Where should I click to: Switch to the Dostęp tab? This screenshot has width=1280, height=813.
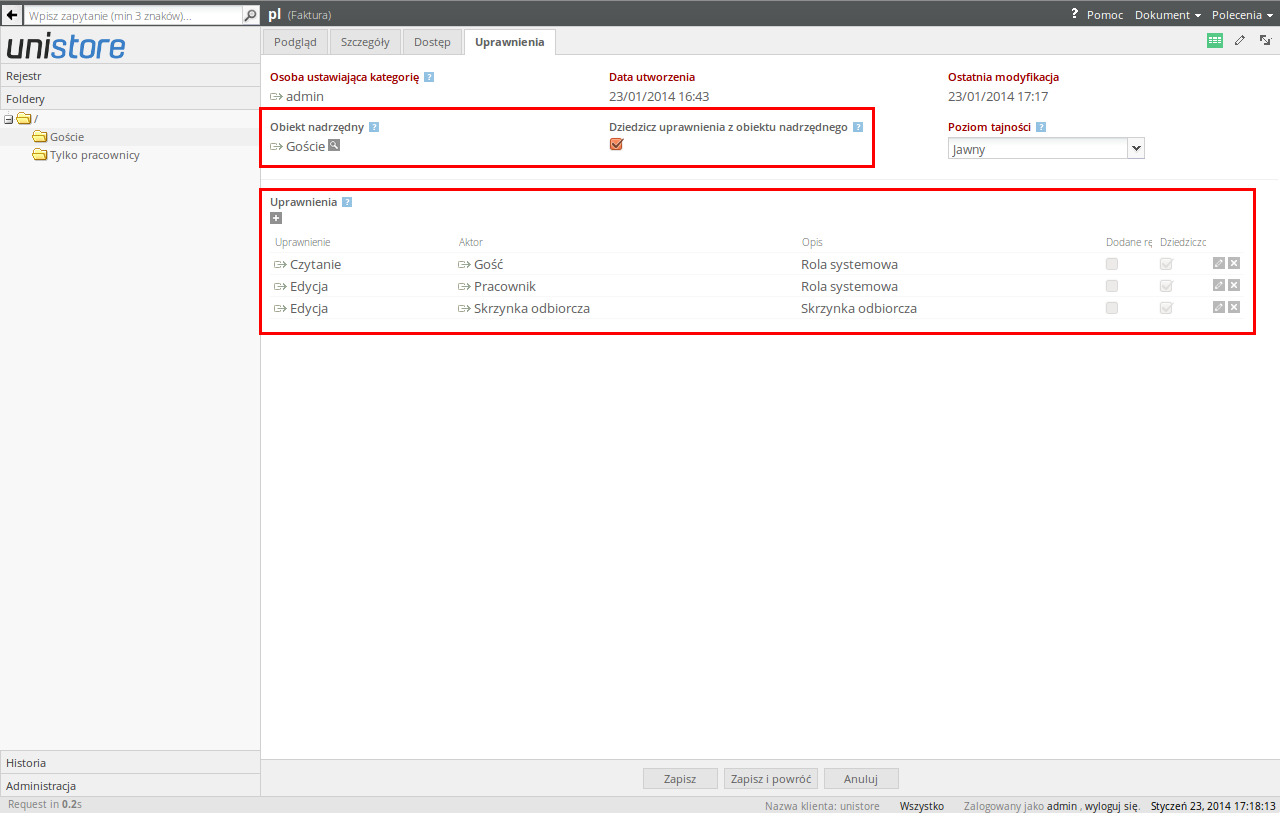pos(433,42)
